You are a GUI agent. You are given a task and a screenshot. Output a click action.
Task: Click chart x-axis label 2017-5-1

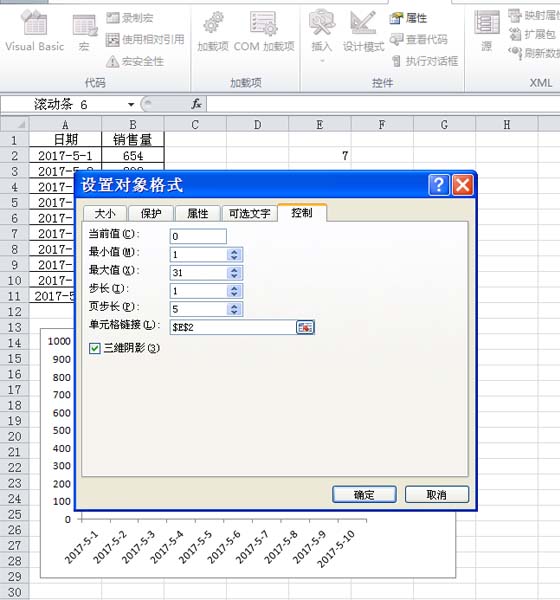(81, 548)
